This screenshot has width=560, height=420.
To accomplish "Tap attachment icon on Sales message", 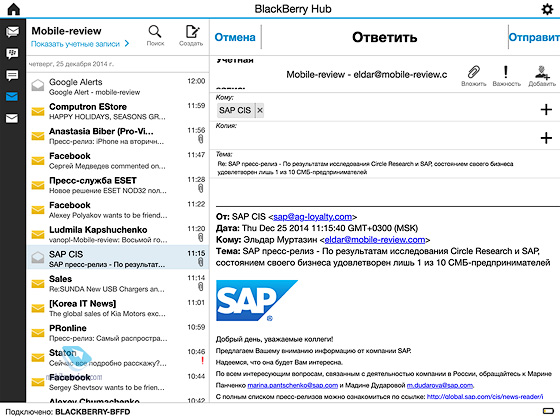I will [x=201, y=286].
